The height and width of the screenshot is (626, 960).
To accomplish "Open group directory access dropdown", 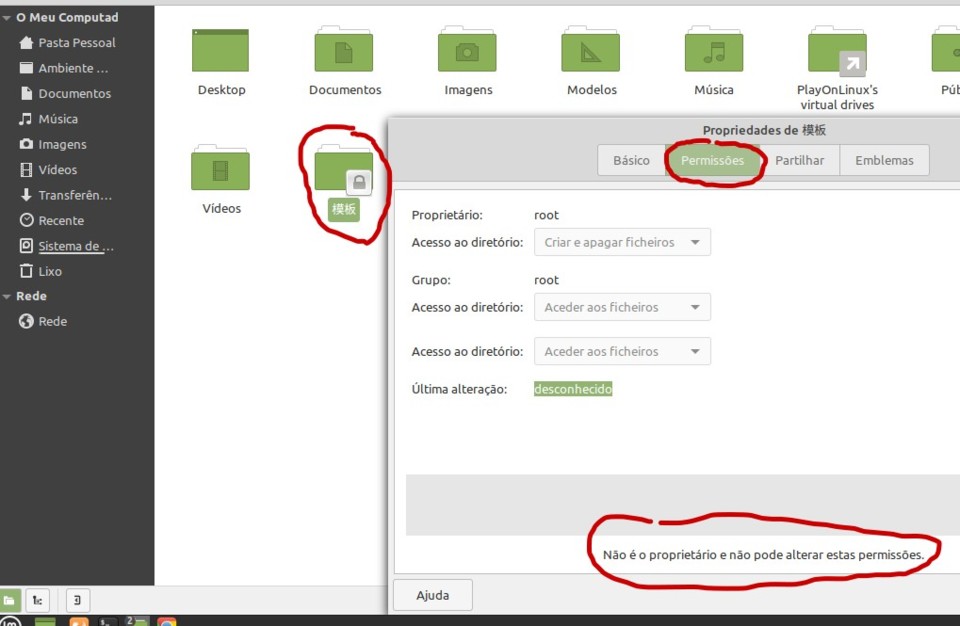I will [622, 307].
